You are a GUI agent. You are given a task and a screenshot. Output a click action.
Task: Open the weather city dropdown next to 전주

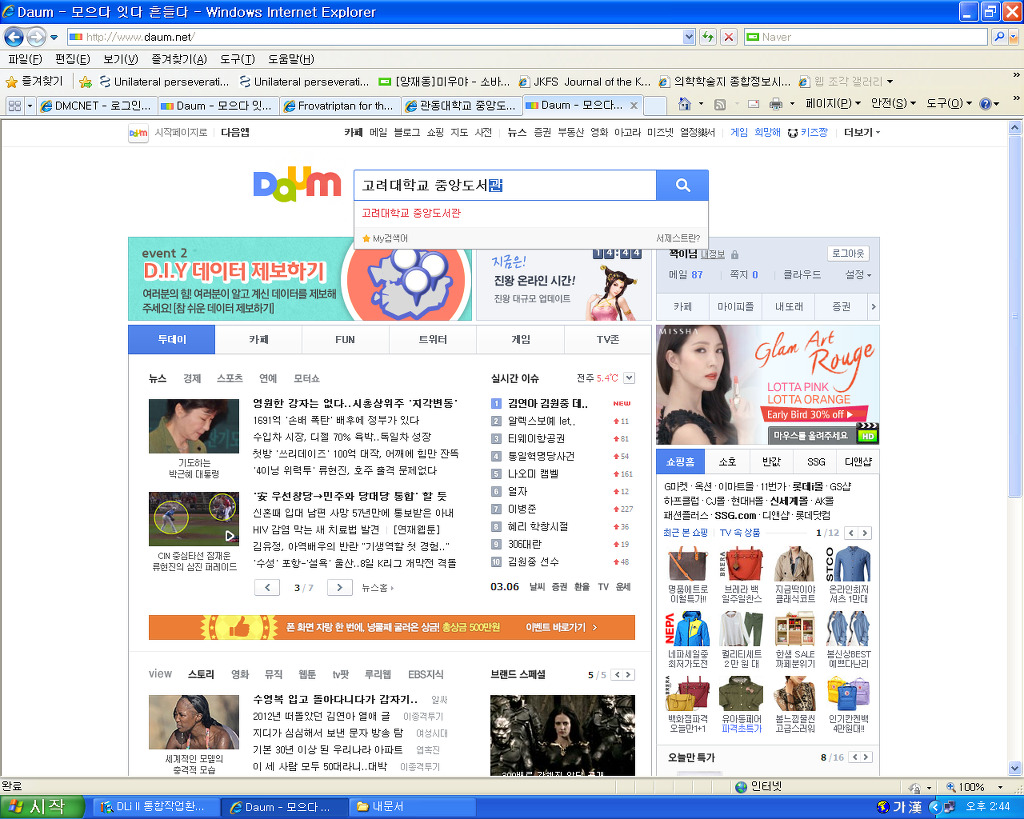coord(629,378)
